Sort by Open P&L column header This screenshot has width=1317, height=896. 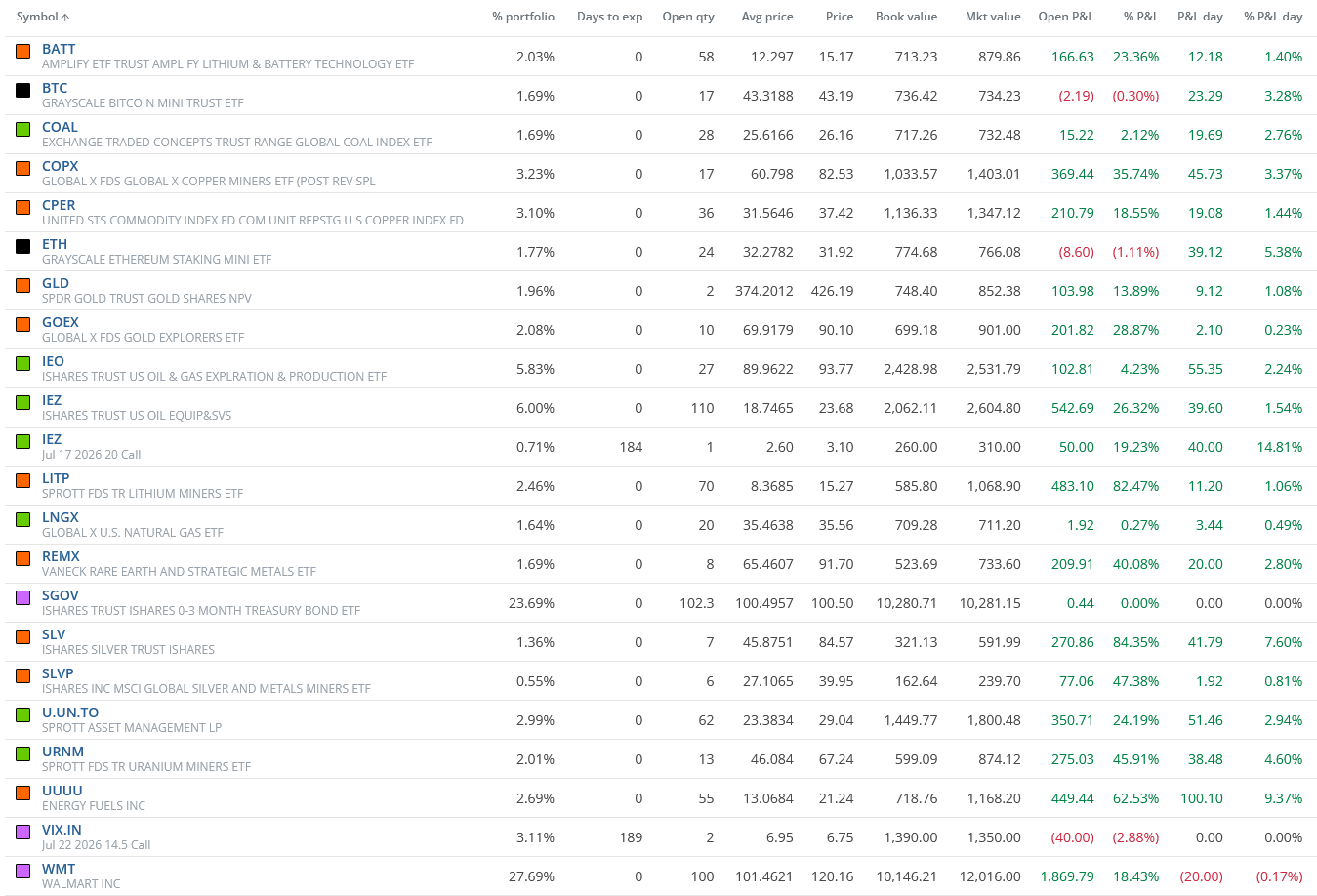click(x=1065, y=17)
